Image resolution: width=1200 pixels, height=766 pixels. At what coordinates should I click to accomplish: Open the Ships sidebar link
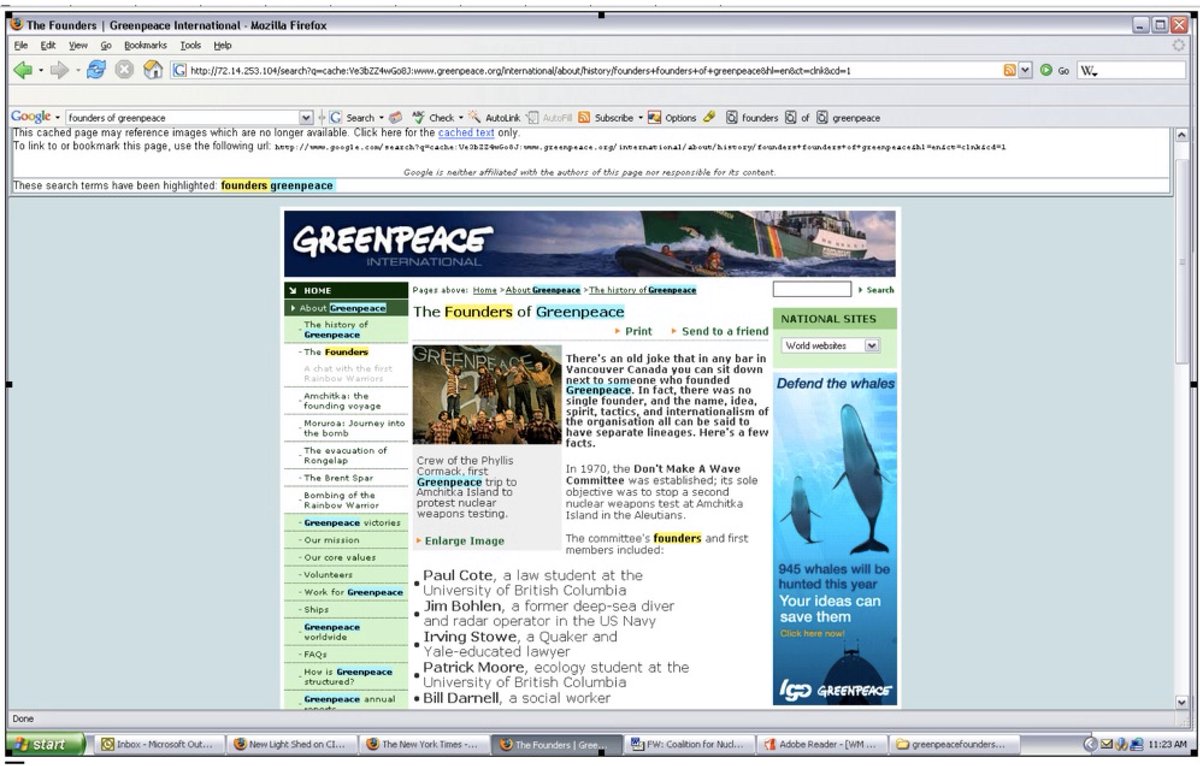coord(316,610)
